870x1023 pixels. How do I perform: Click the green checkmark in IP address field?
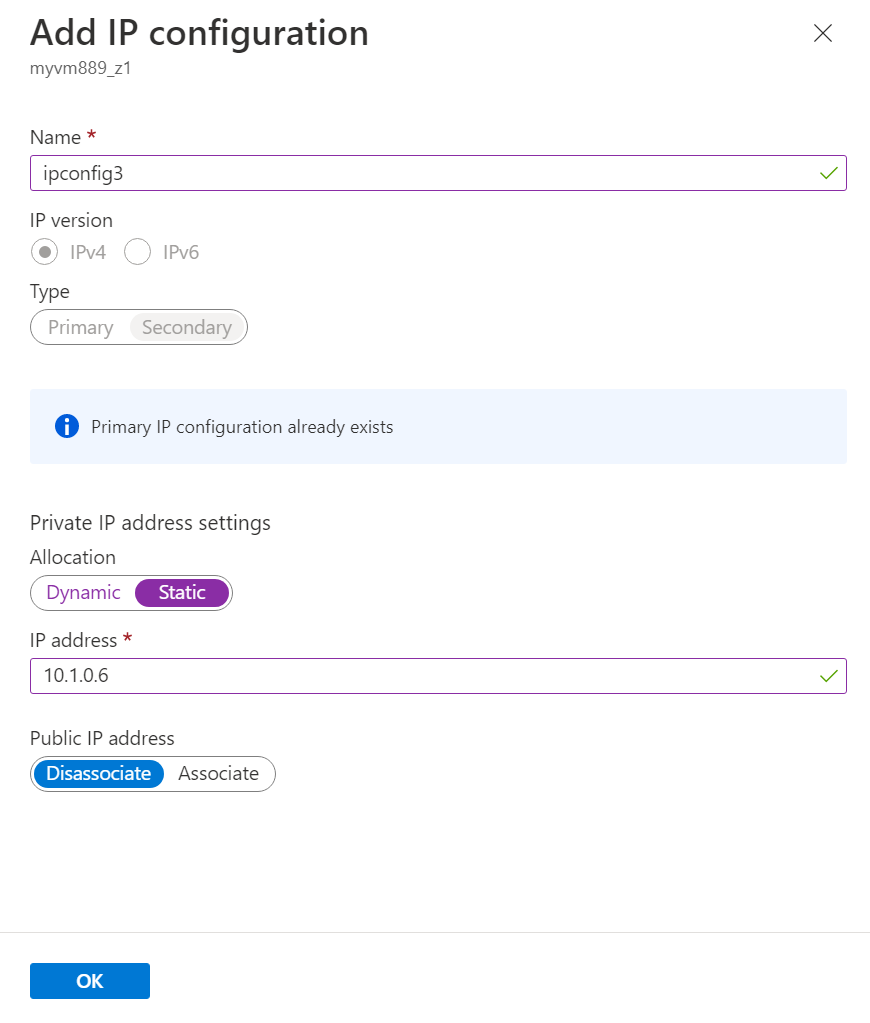[828, 676]
